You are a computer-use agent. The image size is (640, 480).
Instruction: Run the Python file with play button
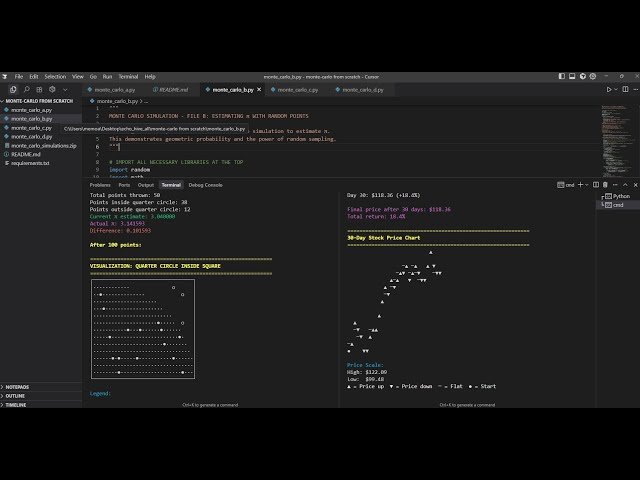tap(609, 89)
